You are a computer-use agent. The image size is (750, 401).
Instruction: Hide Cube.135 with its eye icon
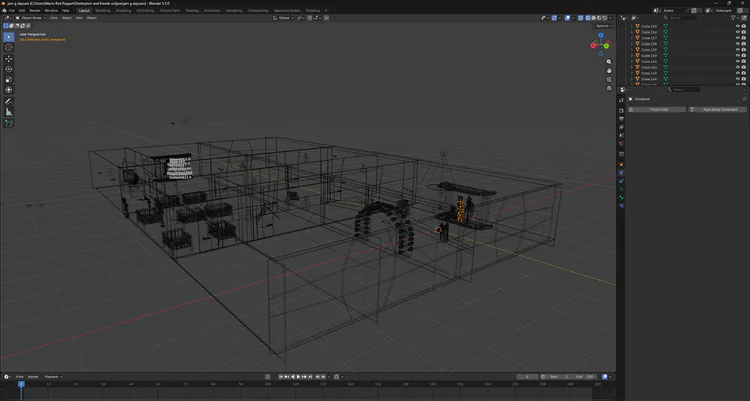(738, 26)
